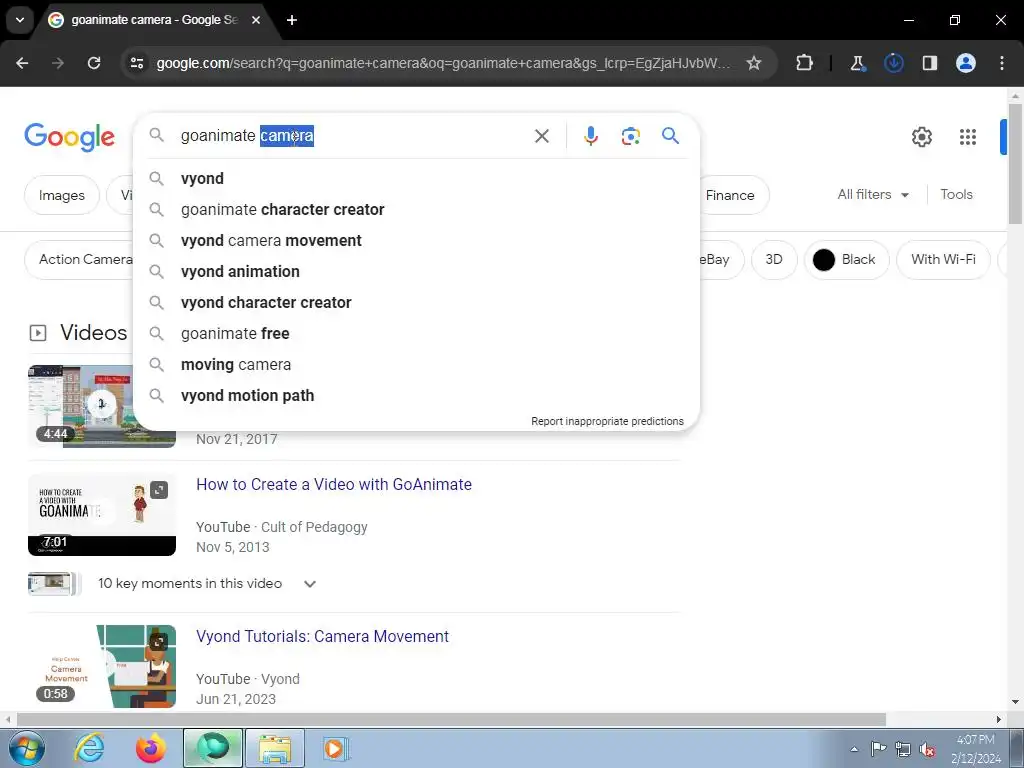Expand the All filters dropdown
The width and height of the screenshot is (1024, 768).
(x=872, y=195)
